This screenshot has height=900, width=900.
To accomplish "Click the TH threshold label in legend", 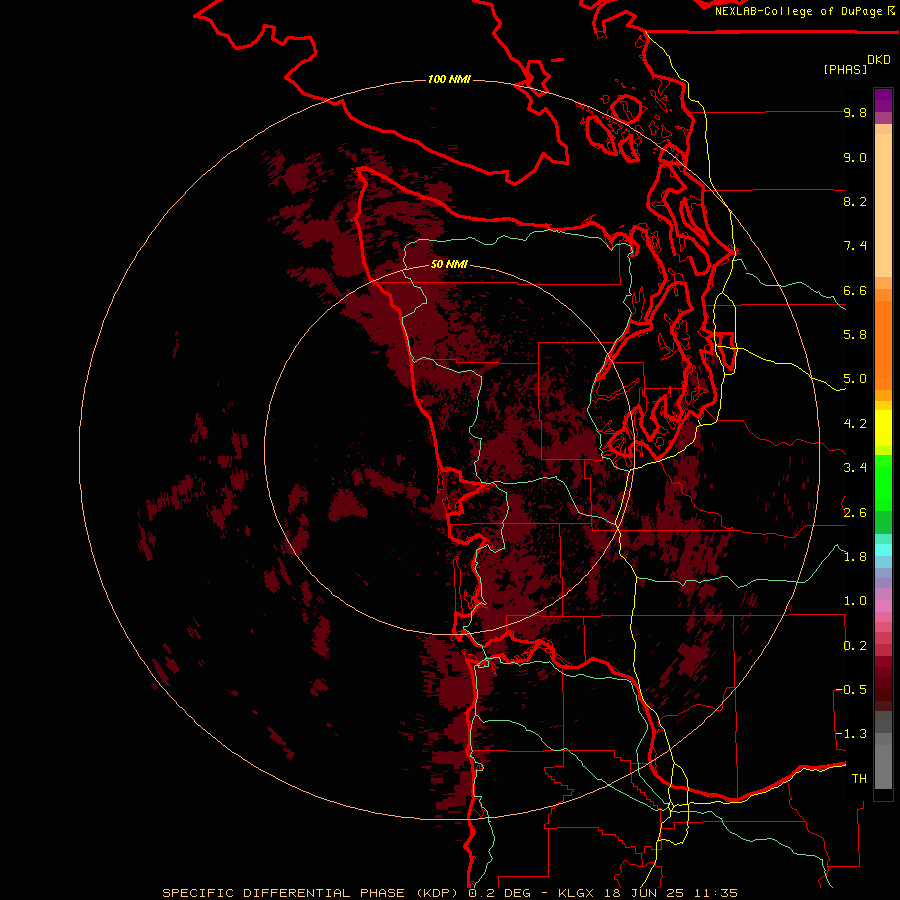I will click(x=859, y=779).
